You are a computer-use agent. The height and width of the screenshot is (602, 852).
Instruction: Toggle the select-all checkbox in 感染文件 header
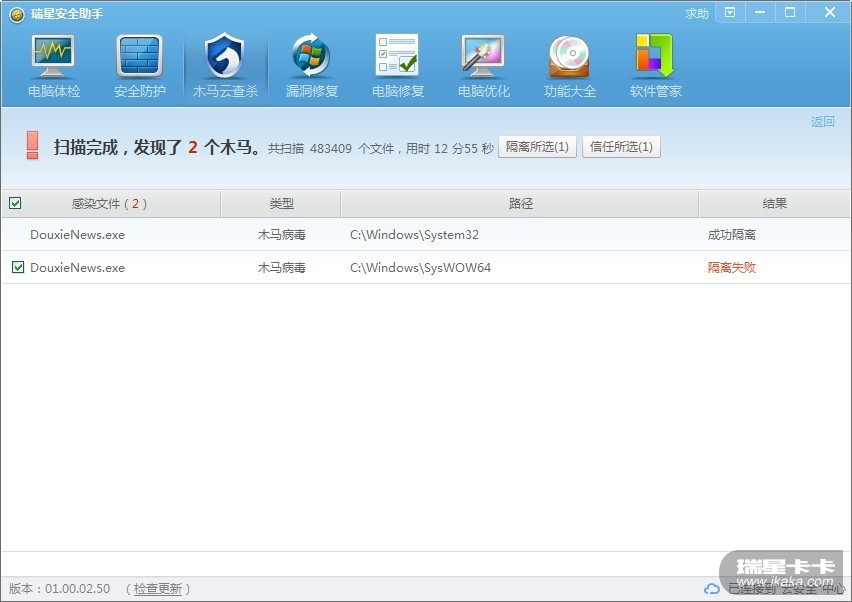point(15,203)
